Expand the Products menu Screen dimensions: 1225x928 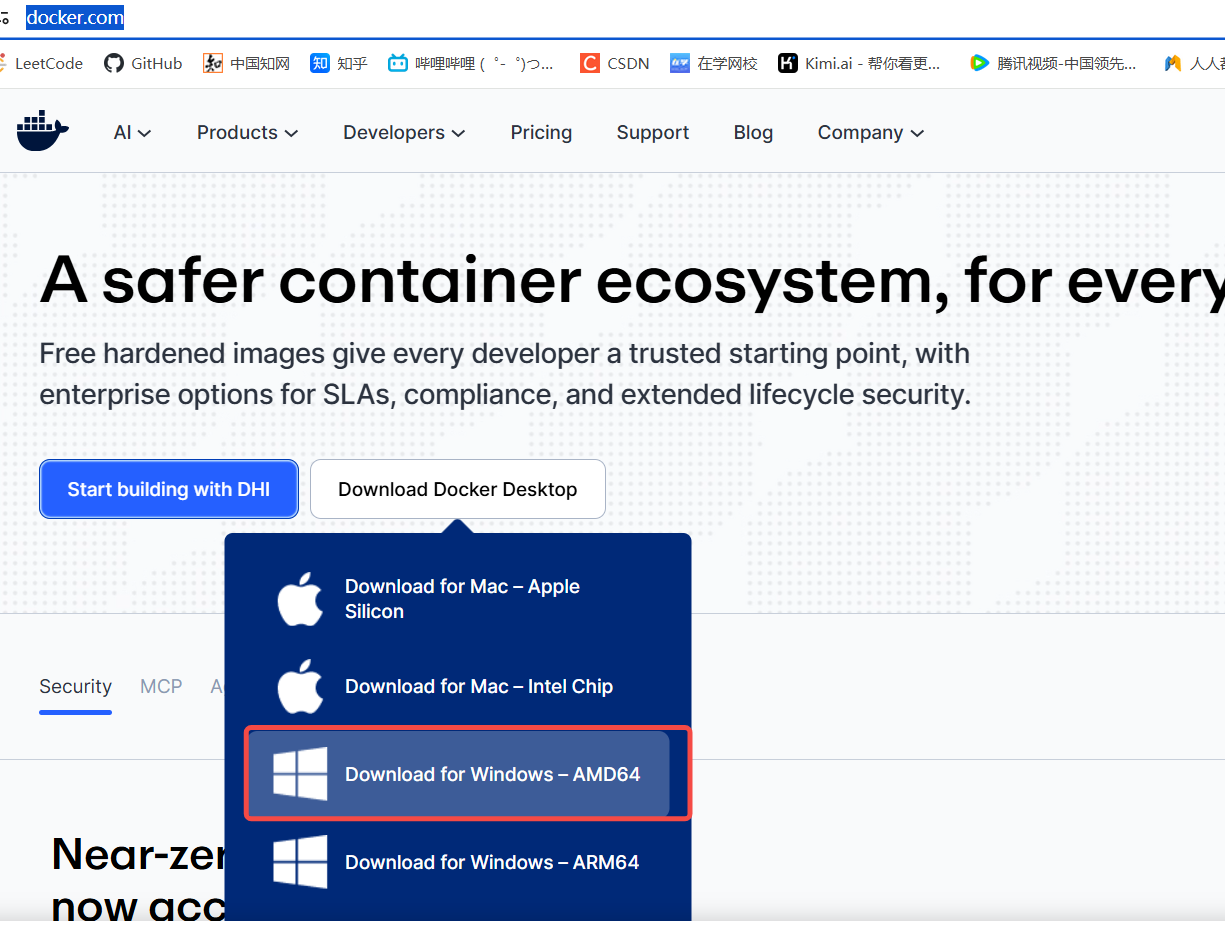pyautogui.click(x=247, y=132)
